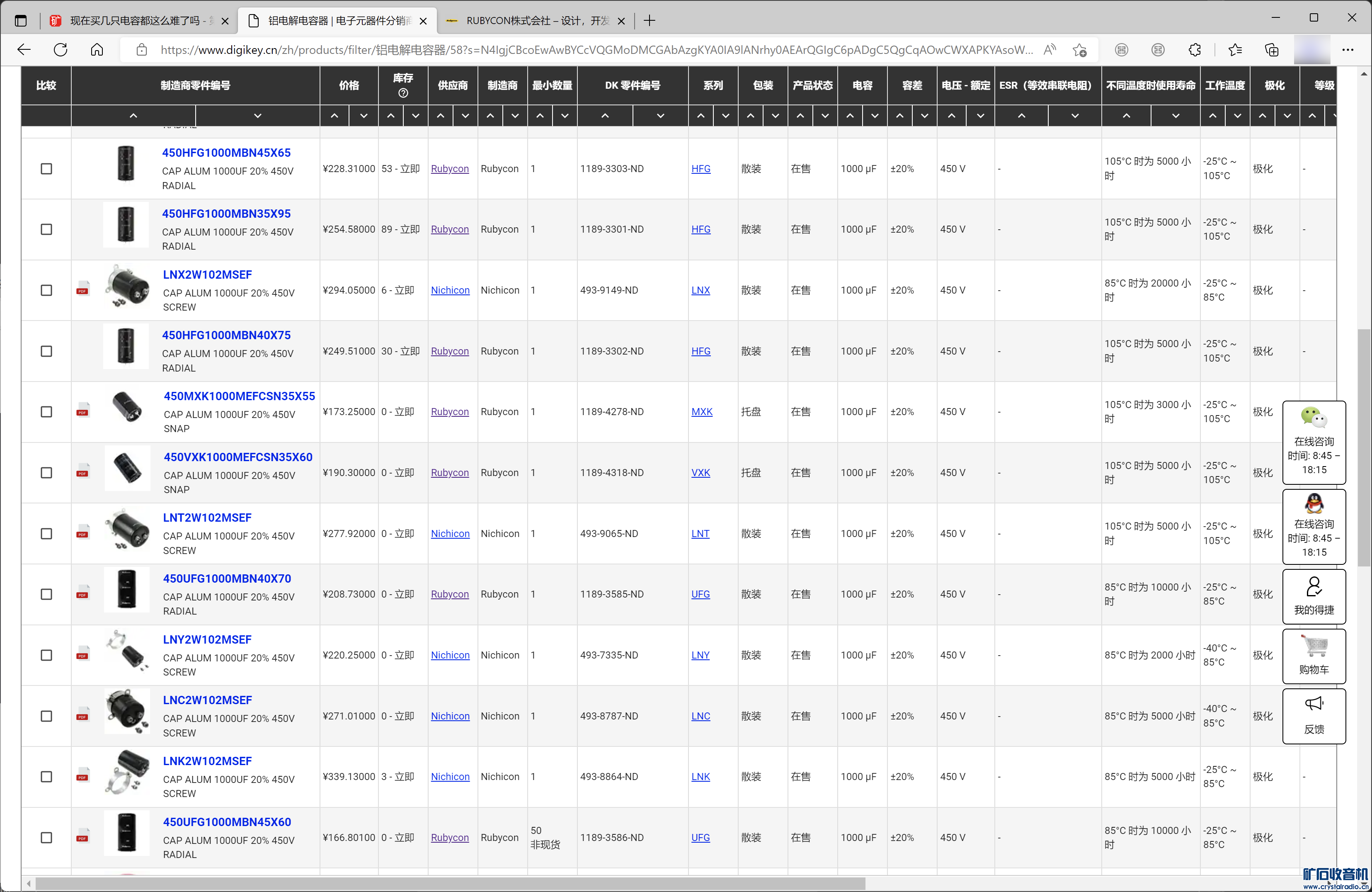Select compare checkbox for LNK2W102MSEF
This screenshot has height=892, width=1372.
click(47, 777)
